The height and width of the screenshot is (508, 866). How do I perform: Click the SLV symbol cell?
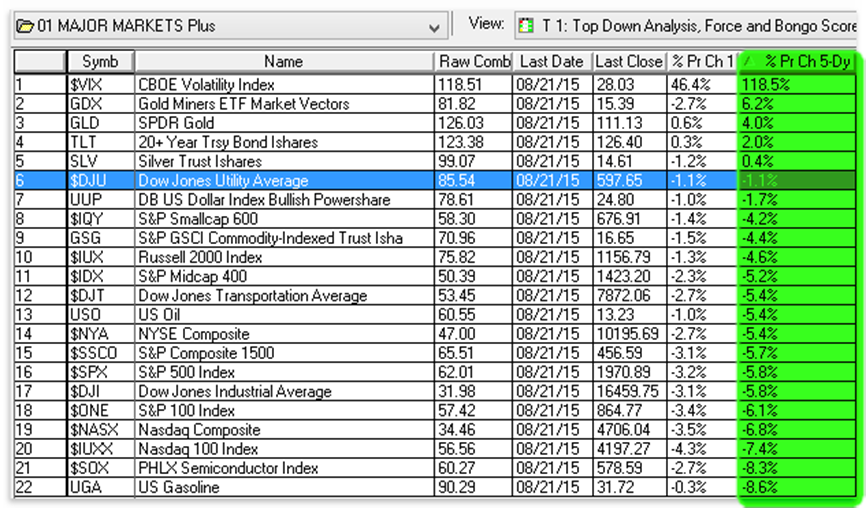[x=101, y=161]
